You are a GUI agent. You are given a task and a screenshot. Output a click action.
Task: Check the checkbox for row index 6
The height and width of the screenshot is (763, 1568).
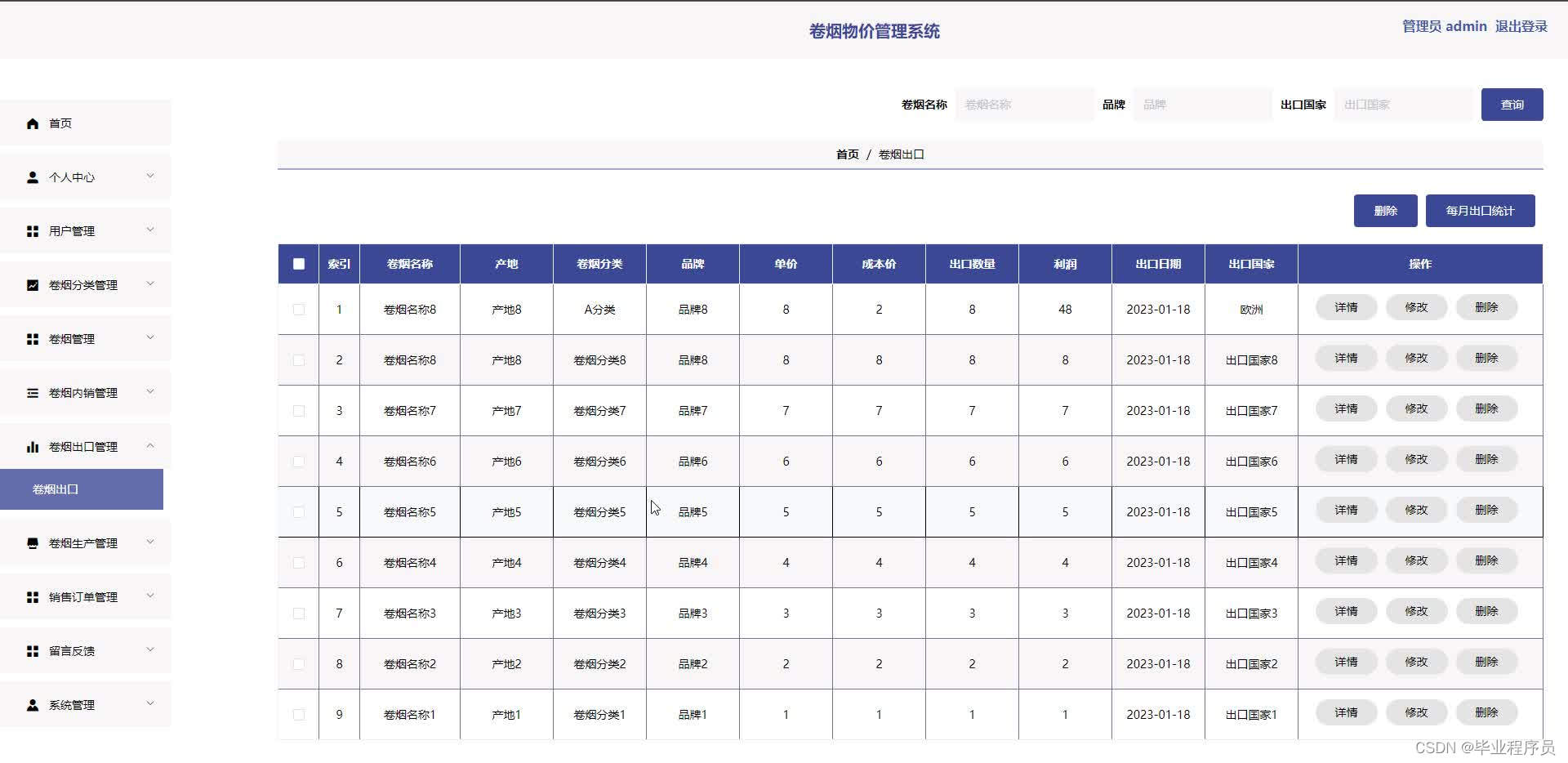[x=299, y=563]
